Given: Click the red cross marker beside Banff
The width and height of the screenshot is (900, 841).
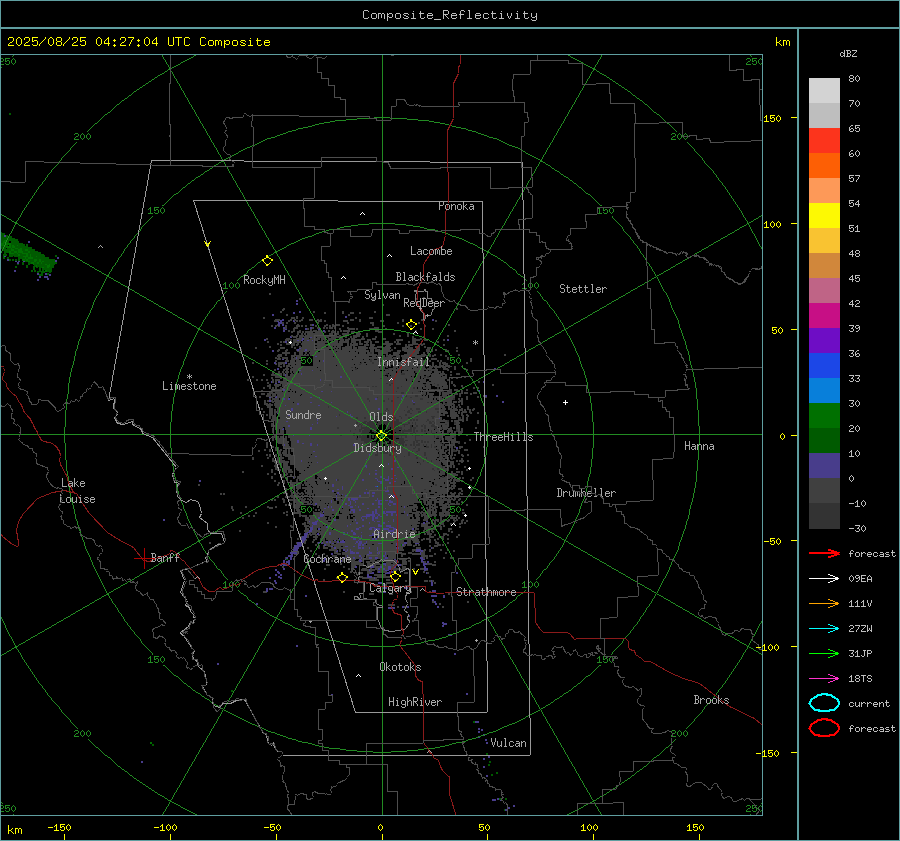Looking at the screenshot, I should coord(143,558).
